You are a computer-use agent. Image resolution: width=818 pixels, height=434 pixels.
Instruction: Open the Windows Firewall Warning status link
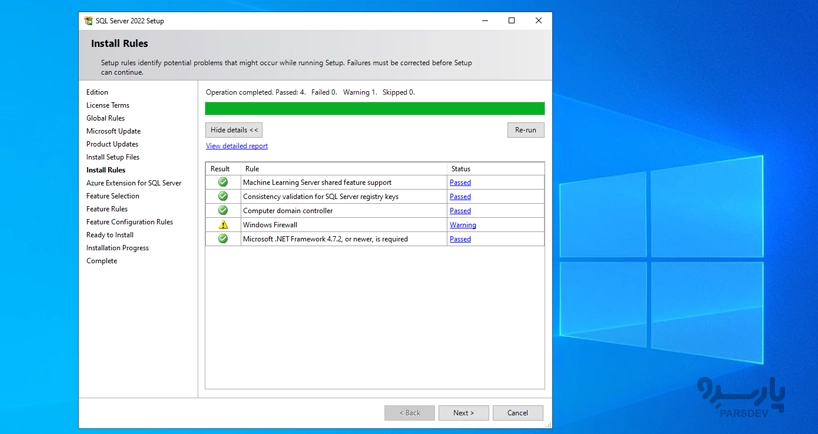pos(462,225)
